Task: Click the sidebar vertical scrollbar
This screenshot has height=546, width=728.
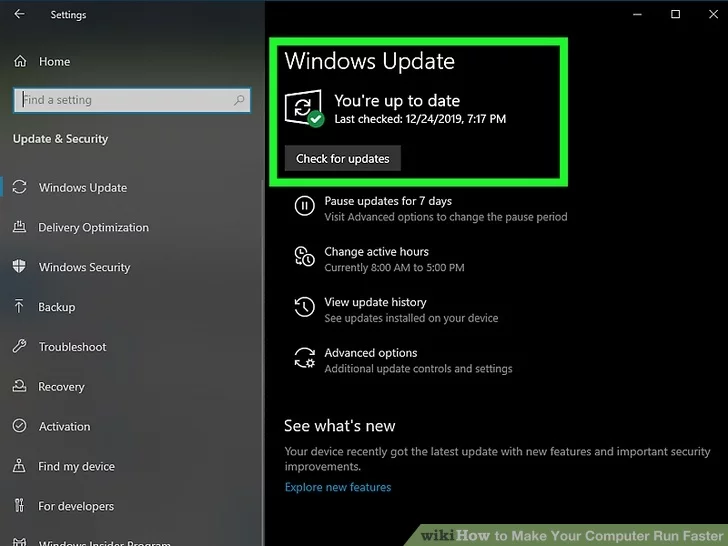Action: click(262, 362)
